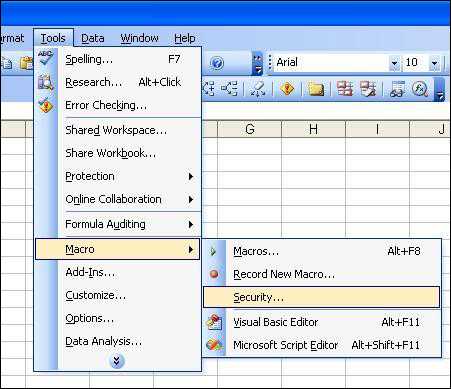Click the New Comment yellow note icon
The width and height of the screenshot is (451, 389).
pyautogui.click(x=316, y=89)
